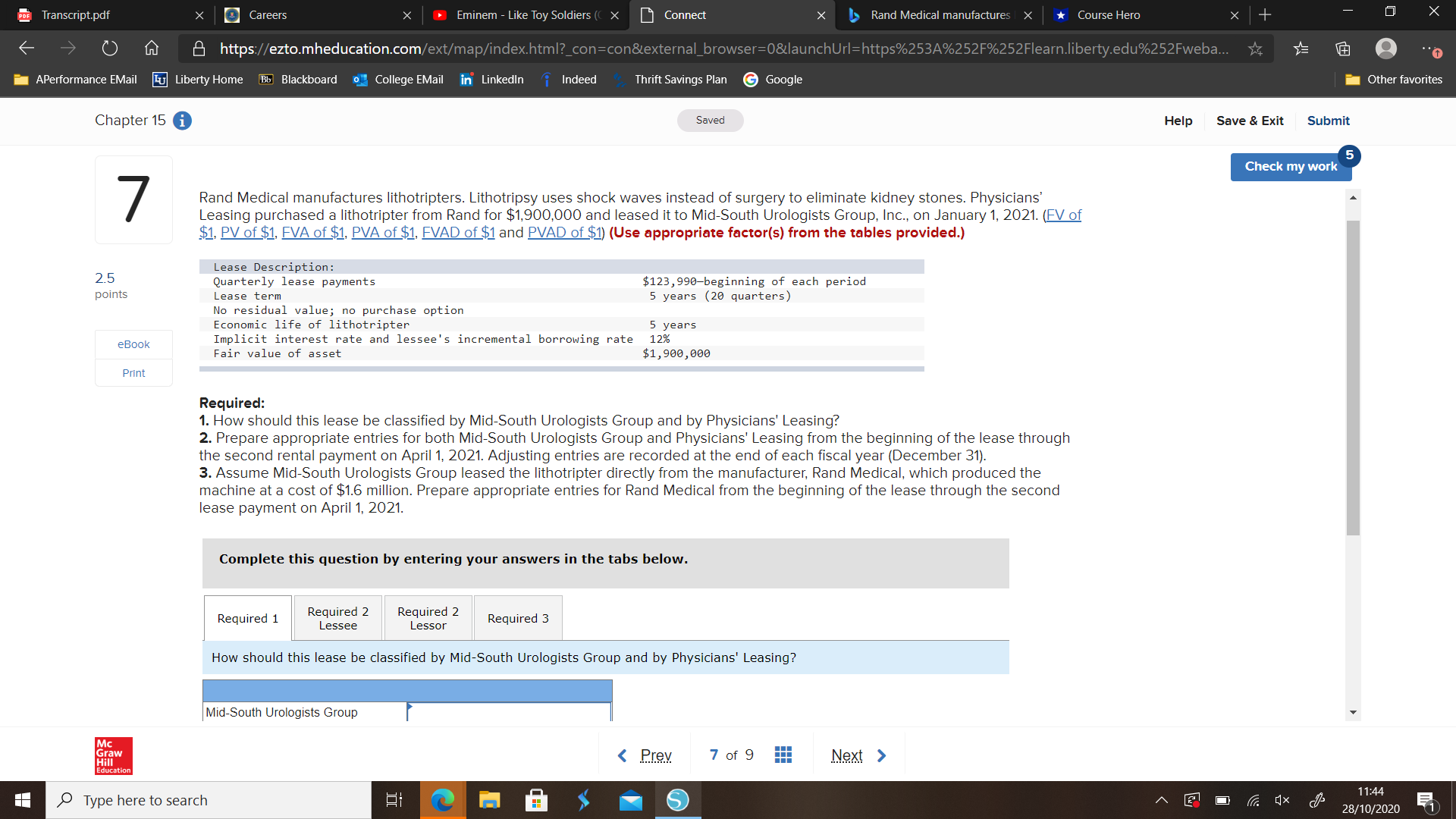Open LinkedIn from the favorites bar
This screenshot has width=1456, height=819.
(x=491, y=79)
